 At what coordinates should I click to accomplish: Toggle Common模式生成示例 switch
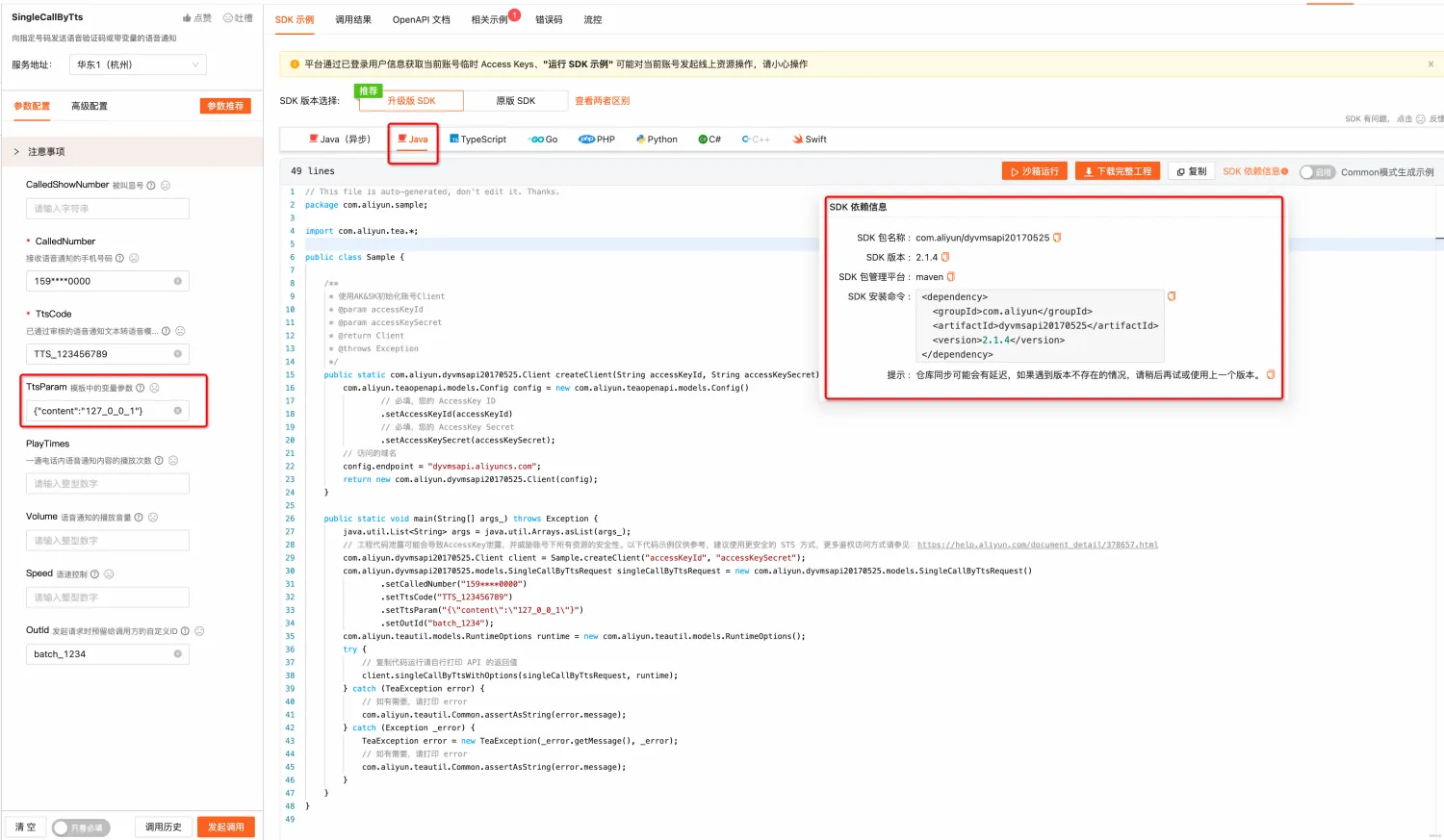click(1316, 172)
